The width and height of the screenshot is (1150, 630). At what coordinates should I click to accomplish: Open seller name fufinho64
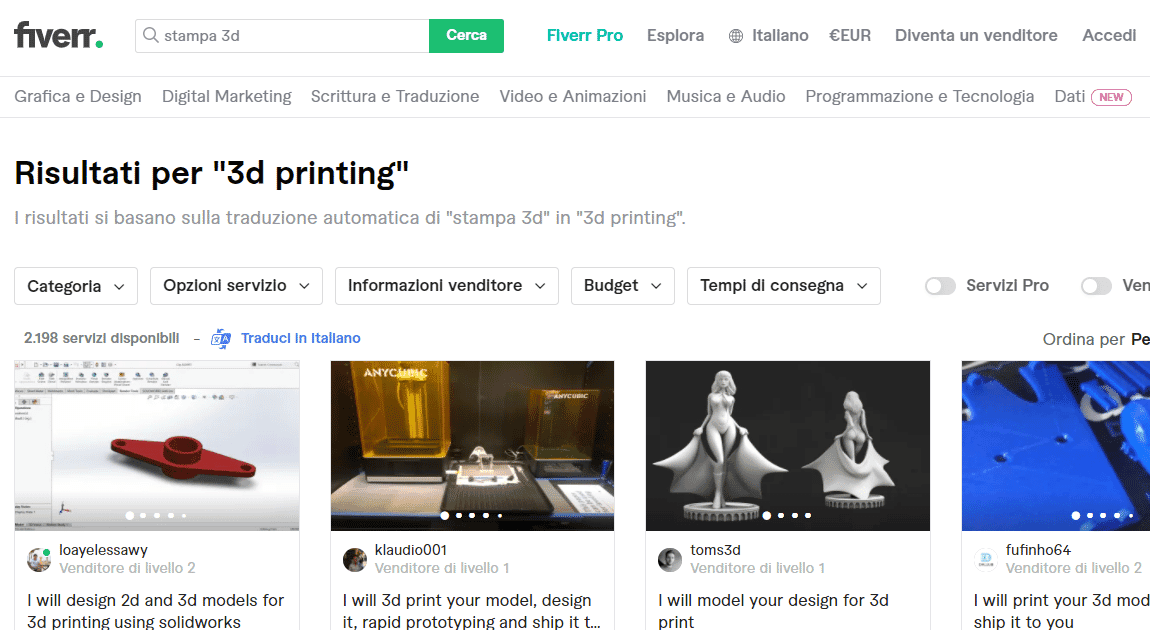[1038, 550]
